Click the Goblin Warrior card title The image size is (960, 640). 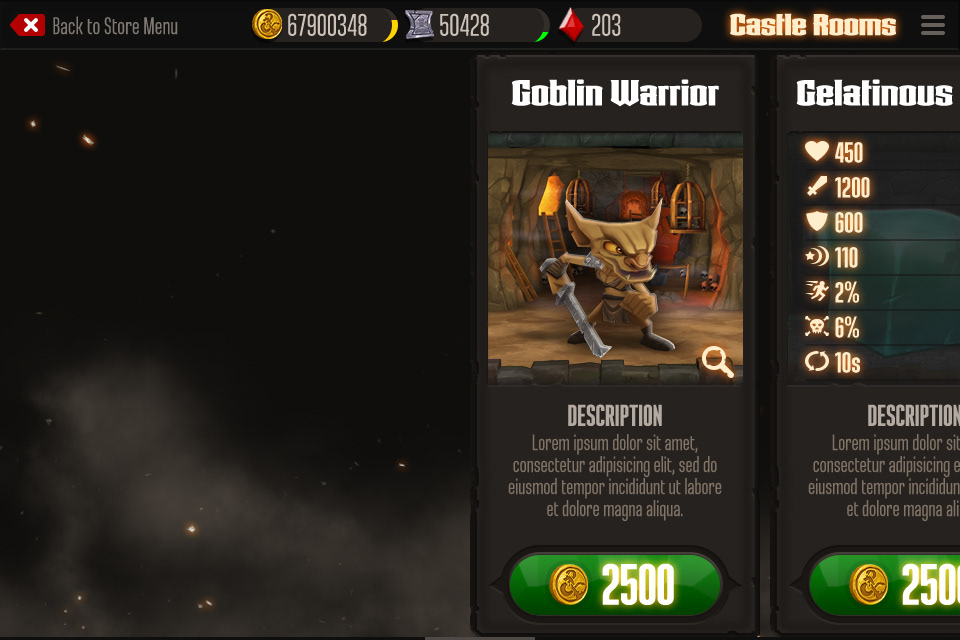pos(615,93)
